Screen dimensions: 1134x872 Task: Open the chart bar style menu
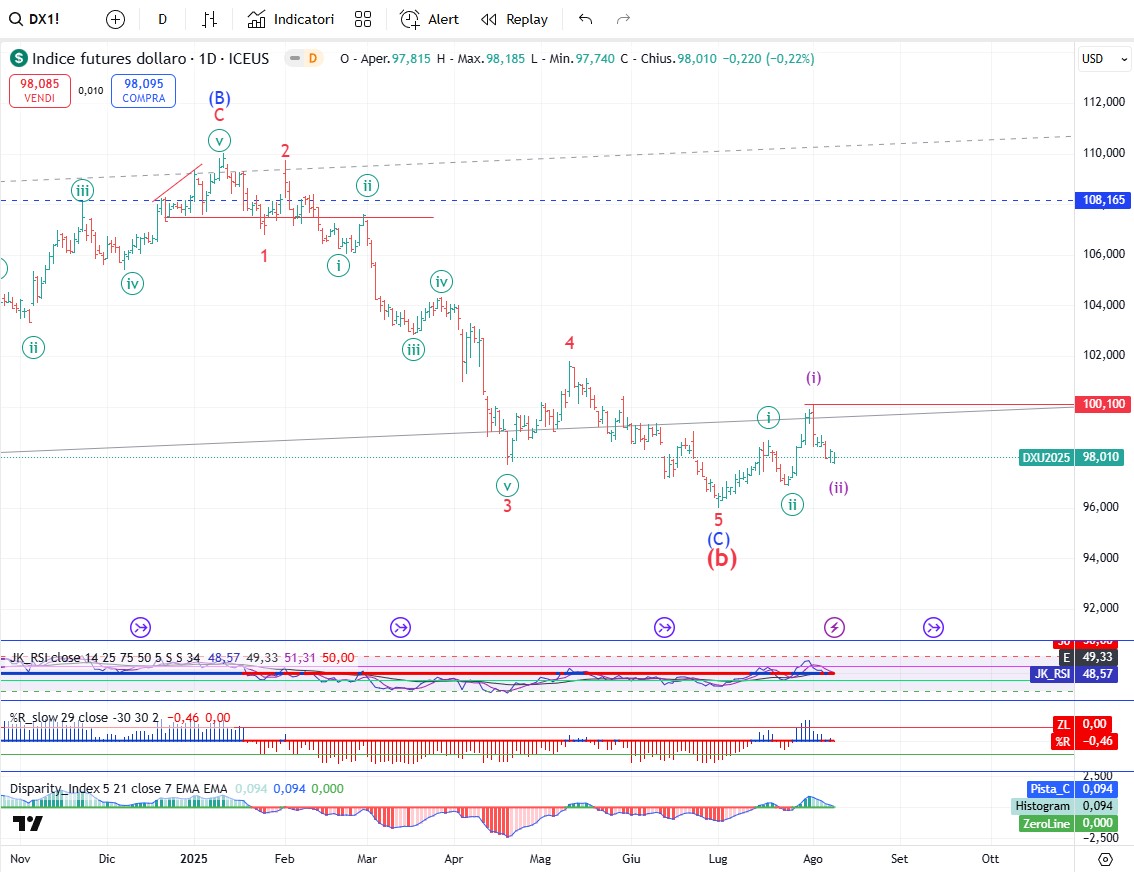(x=210, y=20)
